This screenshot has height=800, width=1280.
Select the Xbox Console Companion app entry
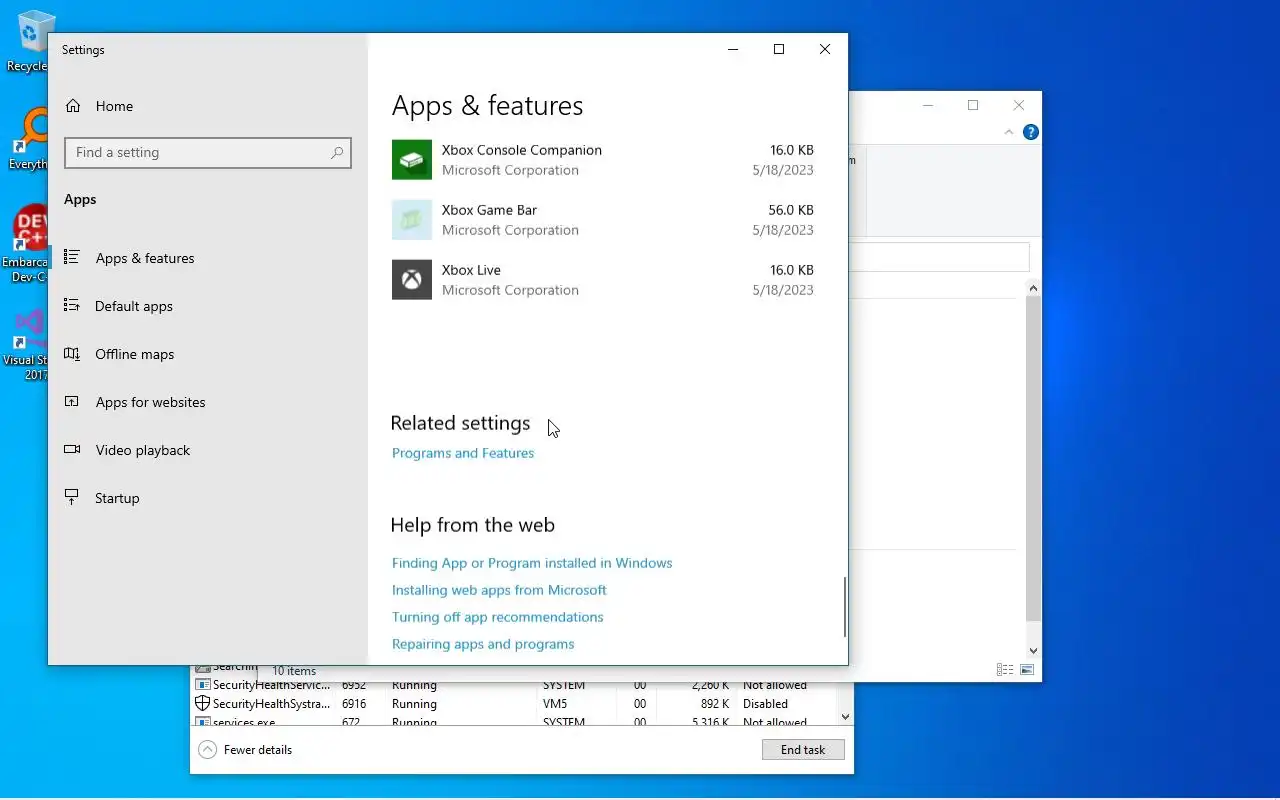tap(603, 160)
